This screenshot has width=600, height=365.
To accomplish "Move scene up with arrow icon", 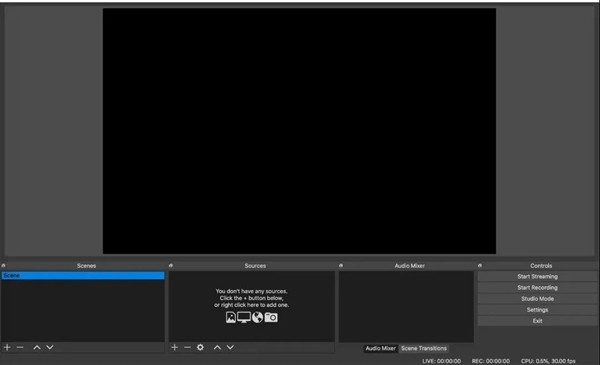I will (x=37, y=347).
